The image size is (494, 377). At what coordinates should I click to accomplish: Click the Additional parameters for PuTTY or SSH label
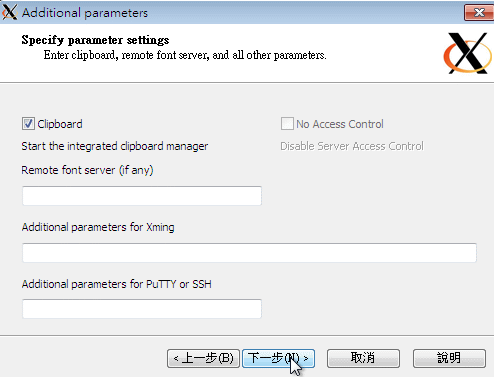(117, 284)
